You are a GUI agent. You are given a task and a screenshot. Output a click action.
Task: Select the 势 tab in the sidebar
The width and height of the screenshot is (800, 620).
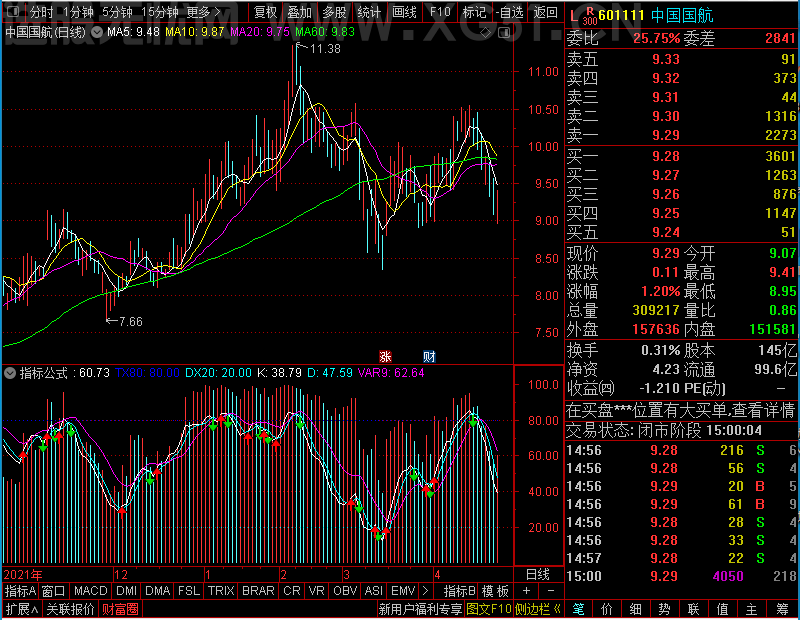coord(664,609)
